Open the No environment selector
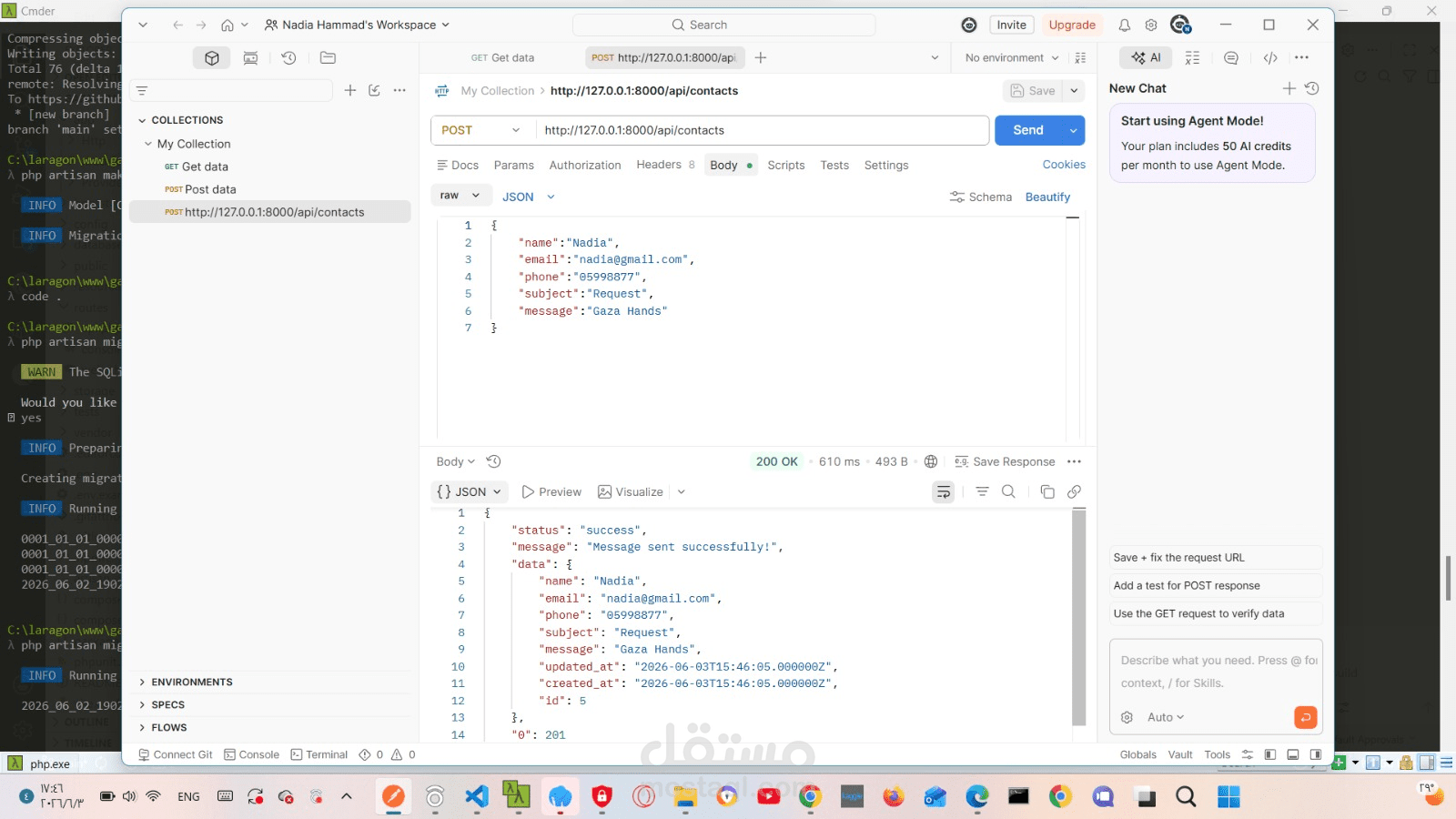 (x=1011, y=57)
